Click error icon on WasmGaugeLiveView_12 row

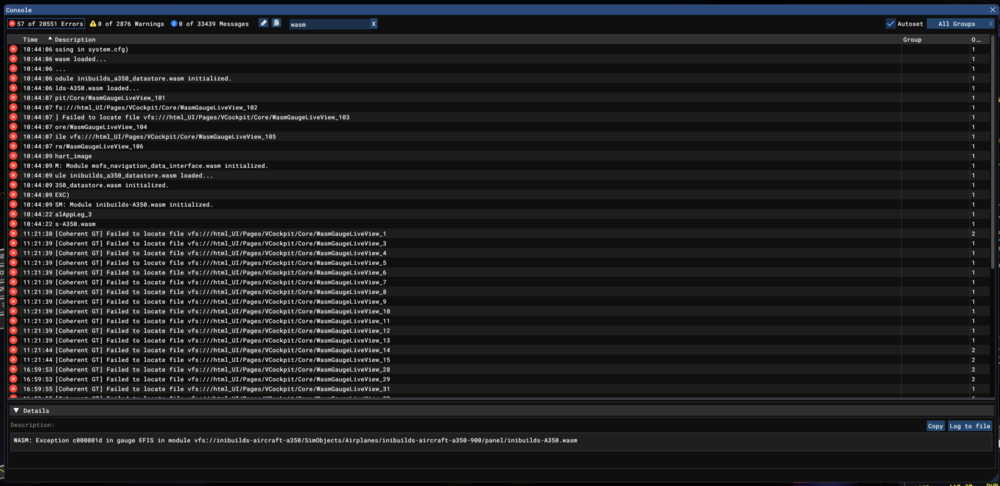point(13,331)
